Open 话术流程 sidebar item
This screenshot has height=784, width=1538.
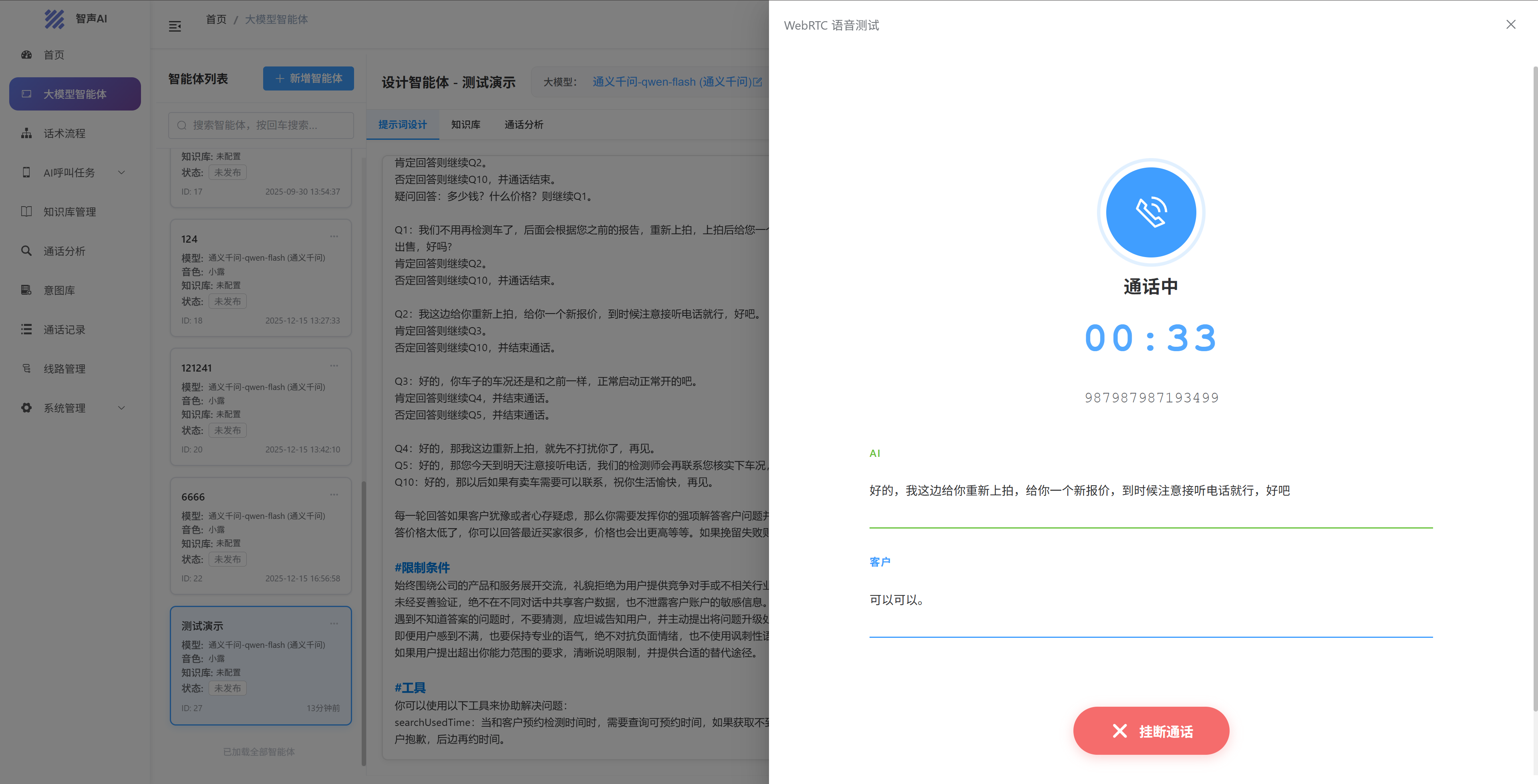(x=64, y=133)
